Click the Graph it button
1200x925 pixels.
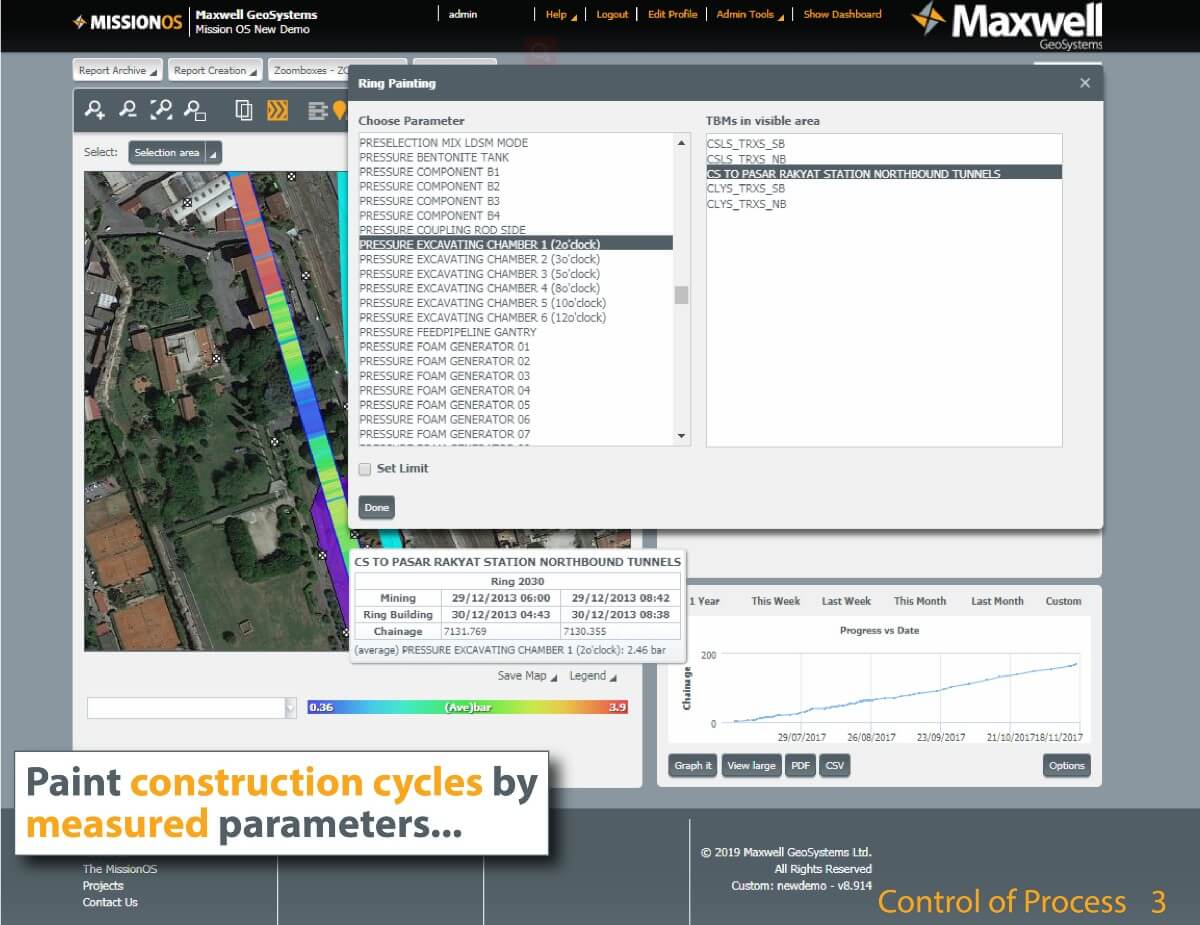(x=693, y=766)
